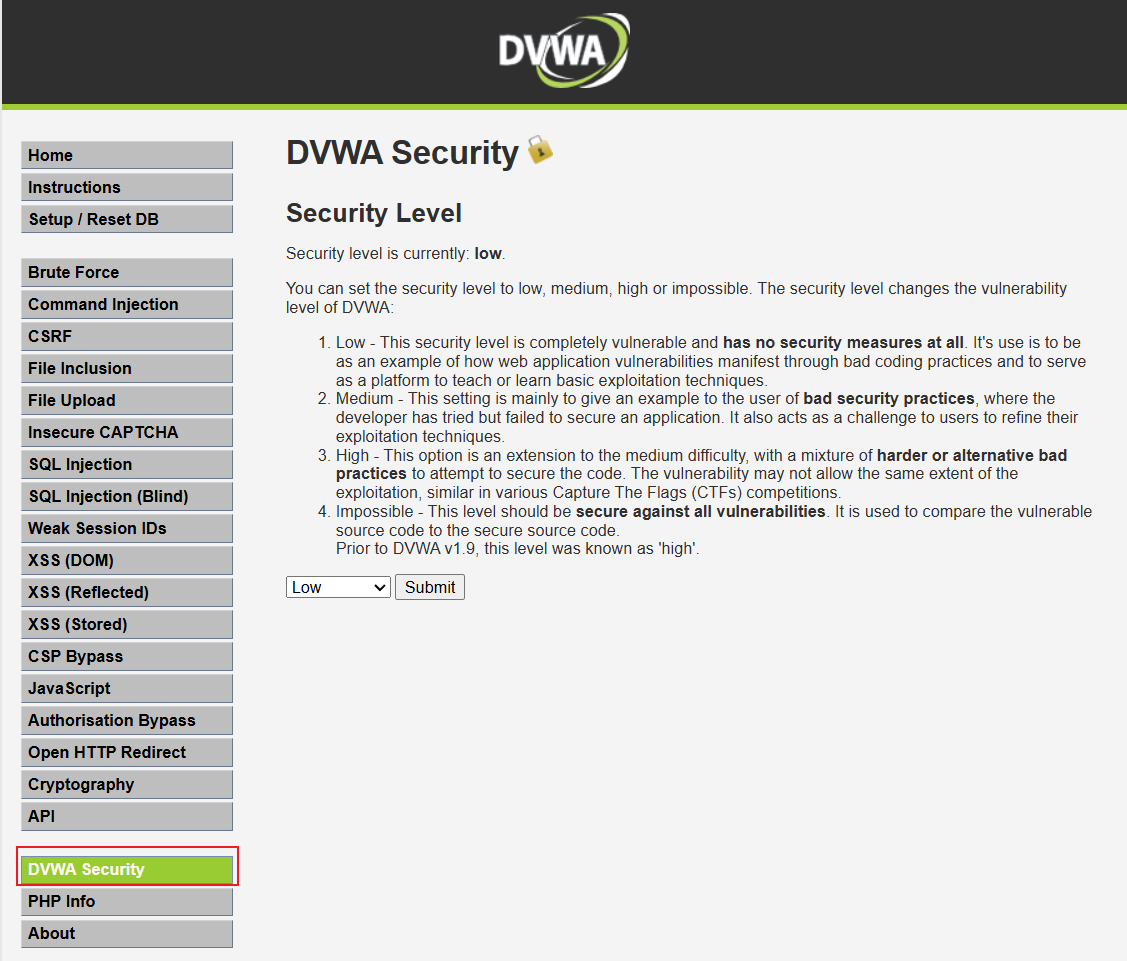Navigate to the CSRF module

pyautogui.click(x=126, y=336)
